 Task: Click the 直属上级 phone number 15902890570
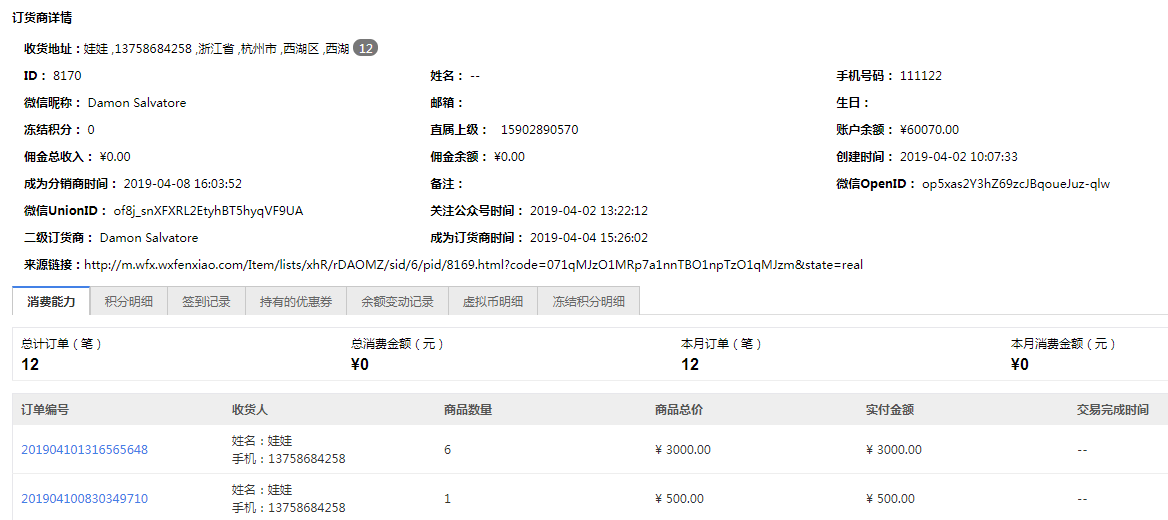click(539, 130)
